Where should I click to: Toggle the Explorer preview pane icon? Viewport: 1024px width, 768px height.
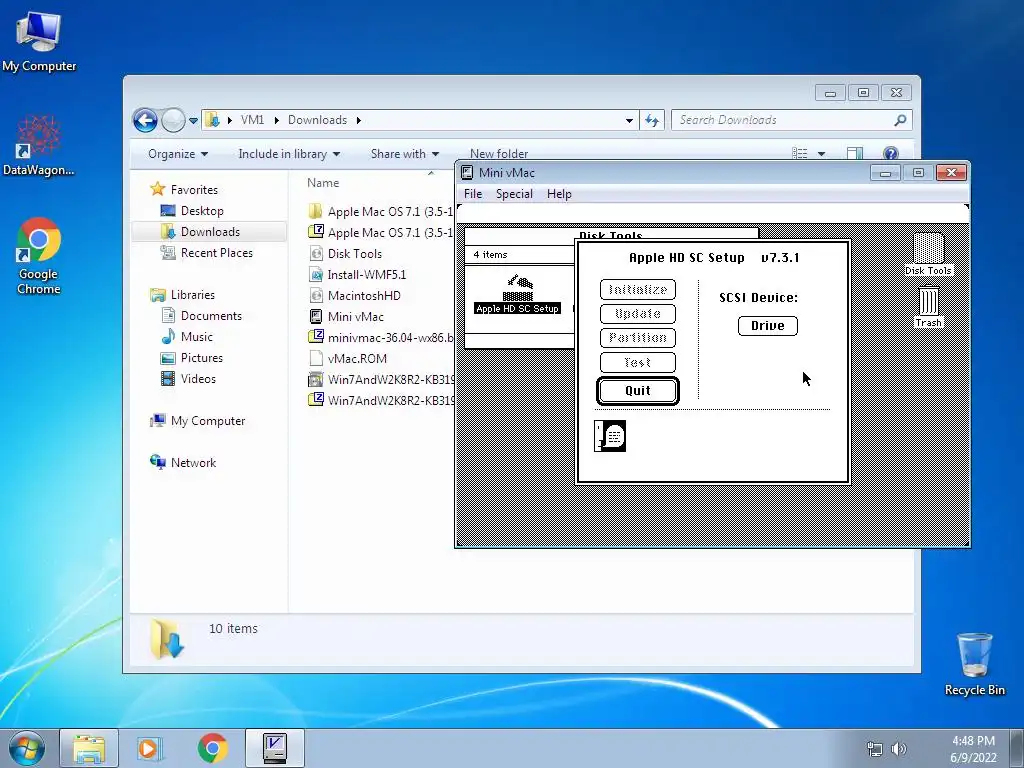pyautogui.click(x=855, y=153)
